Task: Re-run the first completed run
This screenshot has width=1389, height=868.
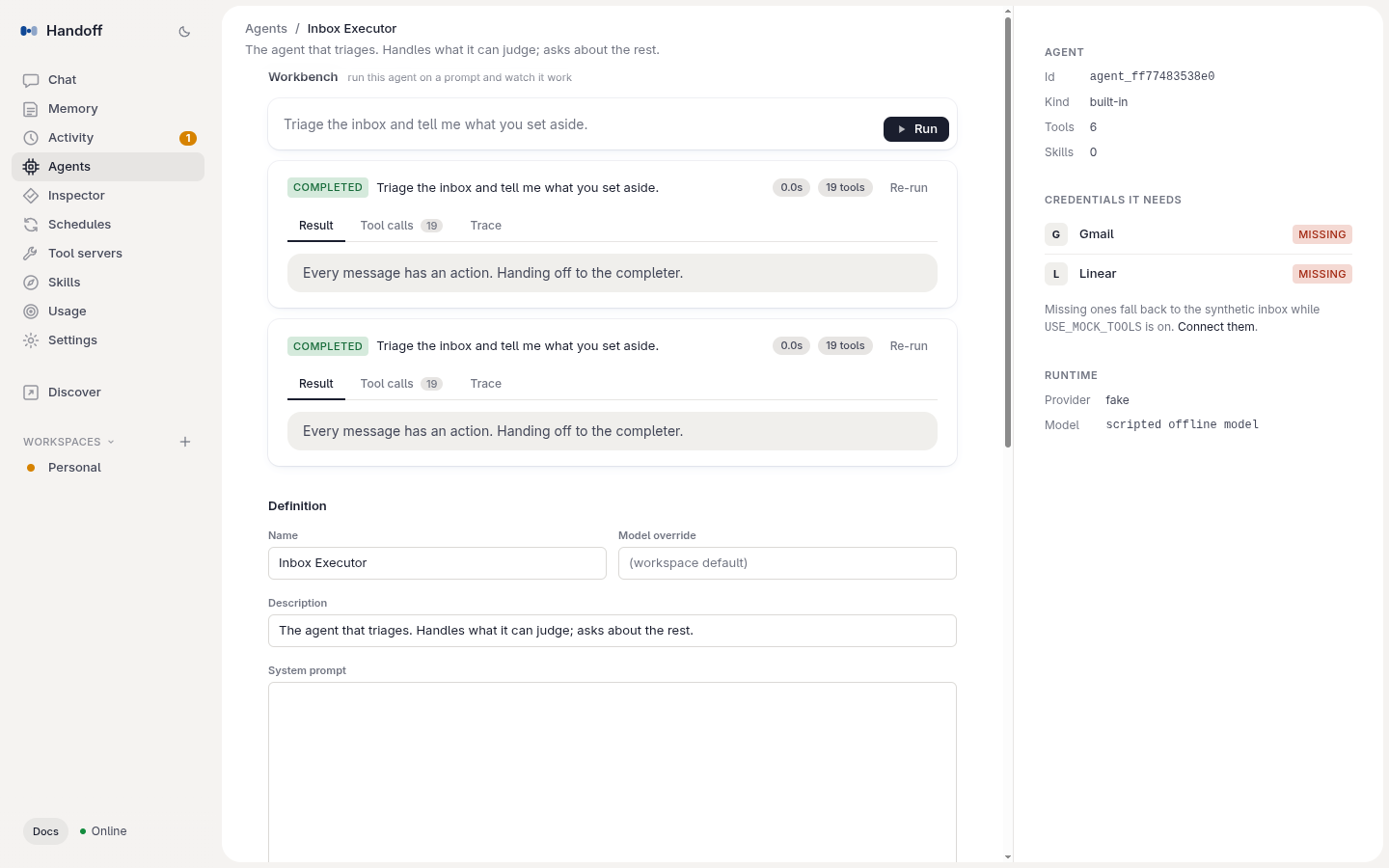Action: pos(909,188)
